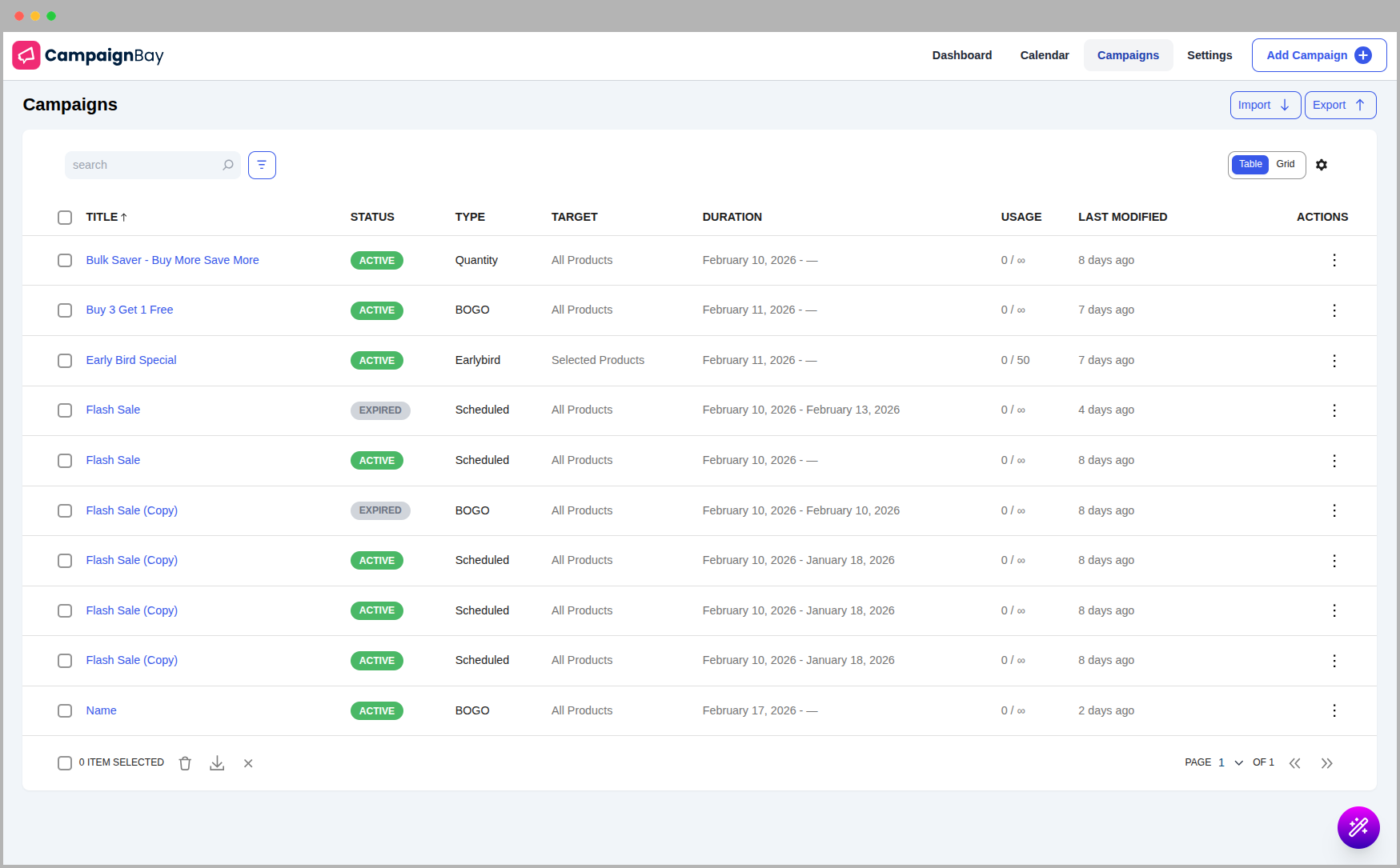Open table column settings gear
The width and height of the screenshot is (1400, 868).
(x=1322, y=165)
